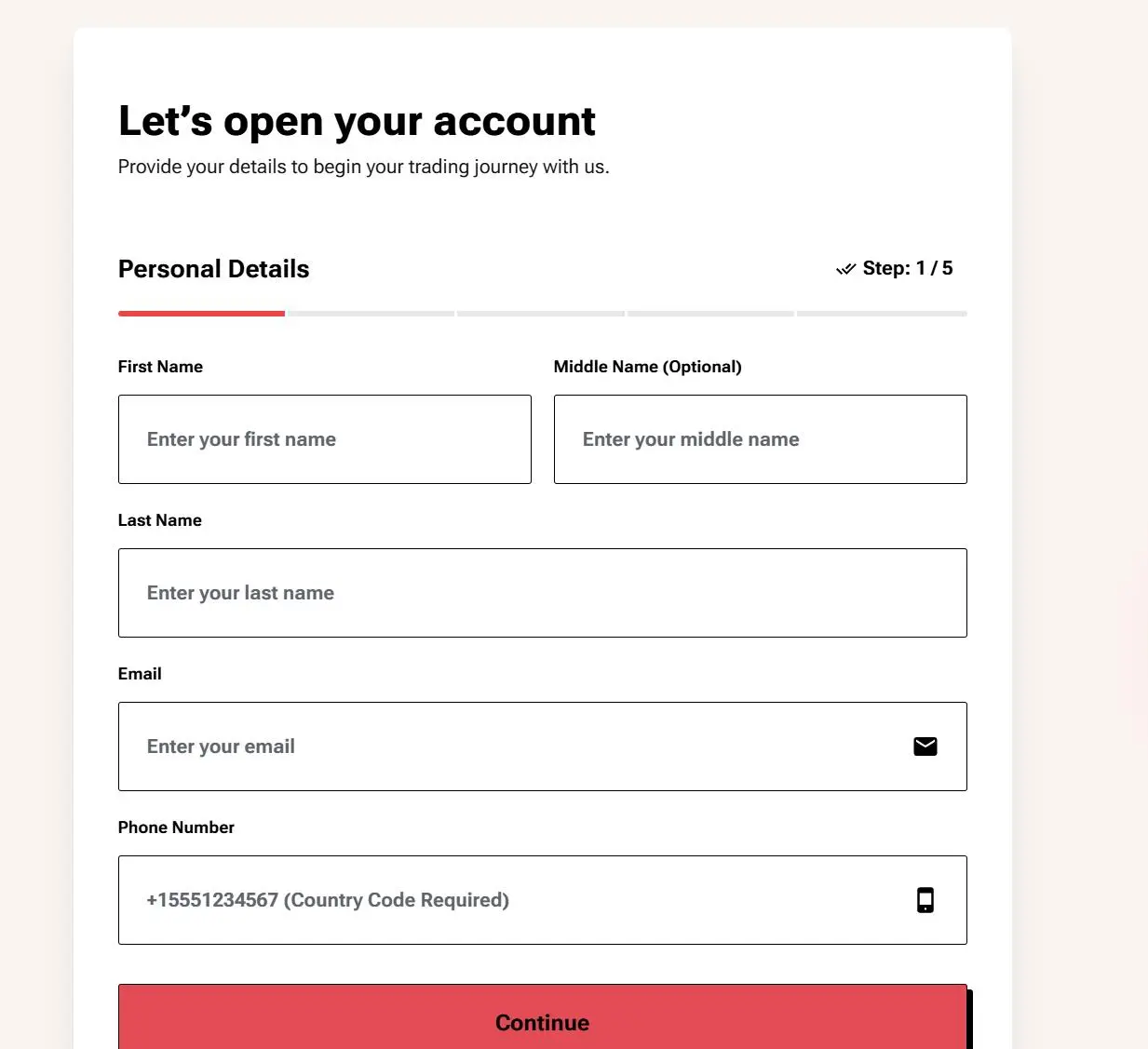Viewport: 1148px width, 1049px height.
Task: Focus the Email input field
Action: coord(543,746)
